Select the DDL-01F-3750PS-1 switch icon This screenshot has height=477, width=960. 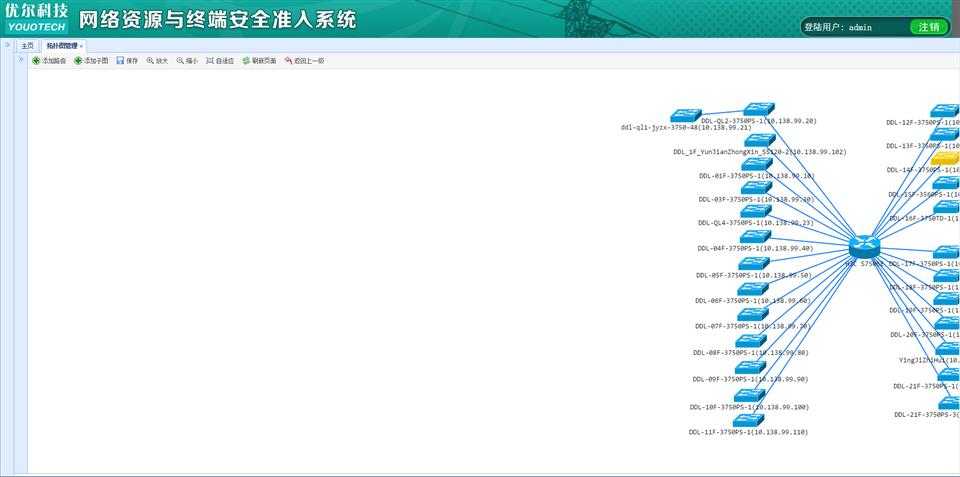click(x=757, y=164)
